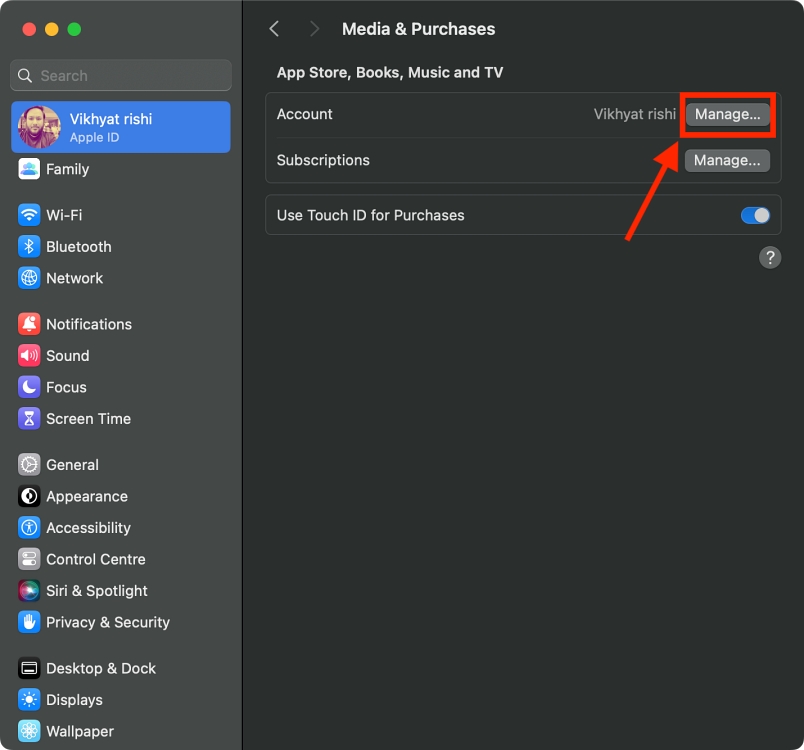Screen dimensions: 804x750
Task: Click Manage next to Account
Action: pyautogui.click(x=727, y=114)
